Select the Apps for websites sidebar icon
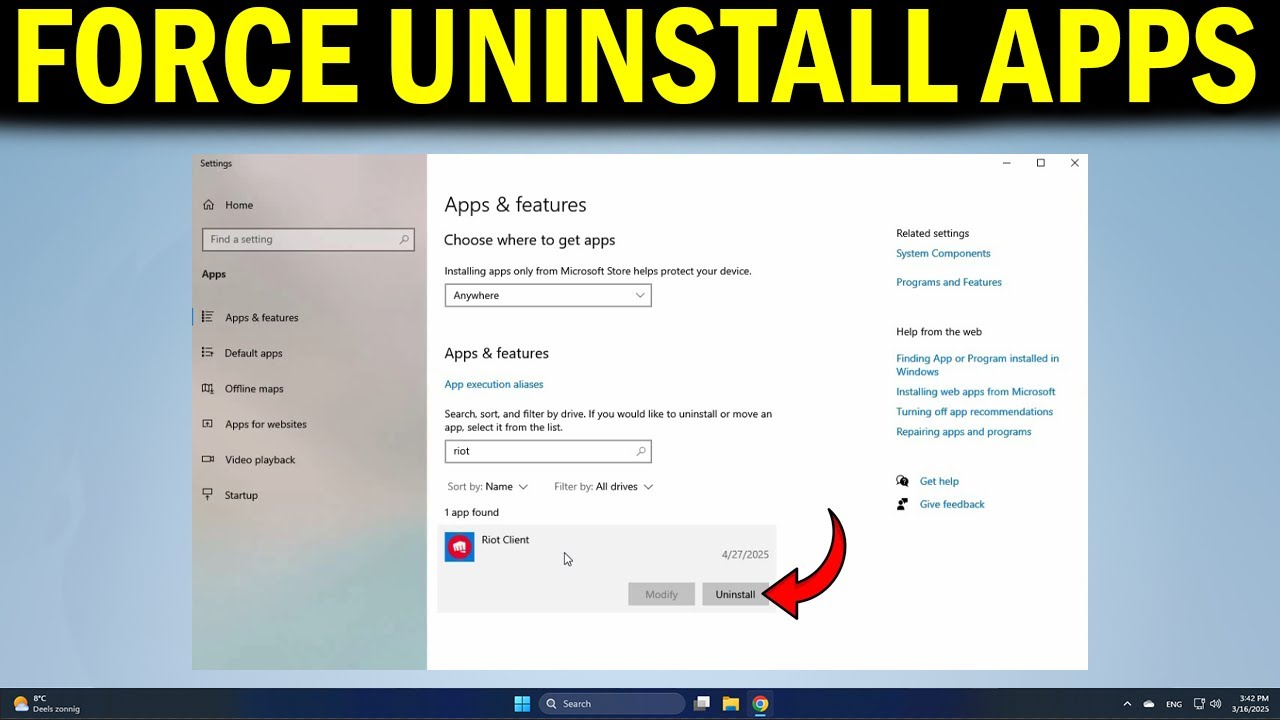 coord(208,424)
